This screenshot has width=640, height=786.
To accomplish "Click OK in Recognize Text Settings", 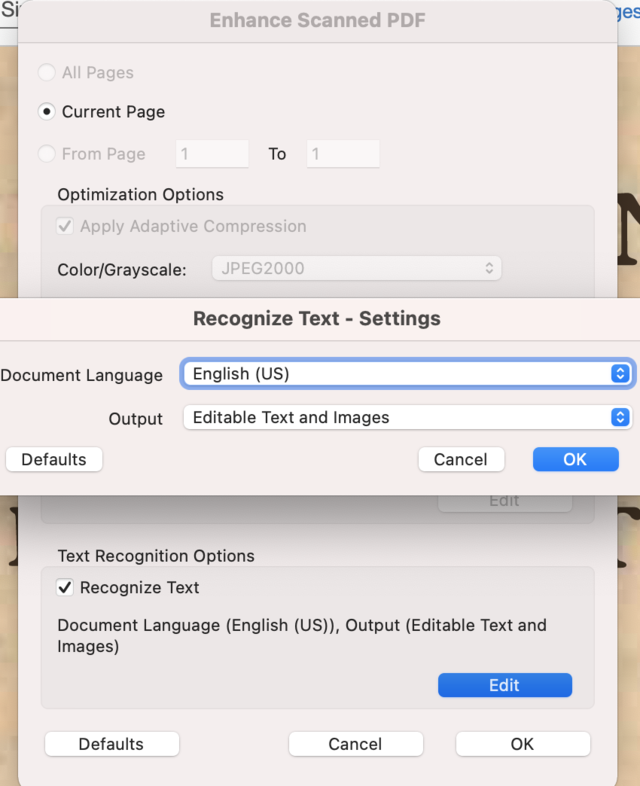I will [x=575, y=459].
